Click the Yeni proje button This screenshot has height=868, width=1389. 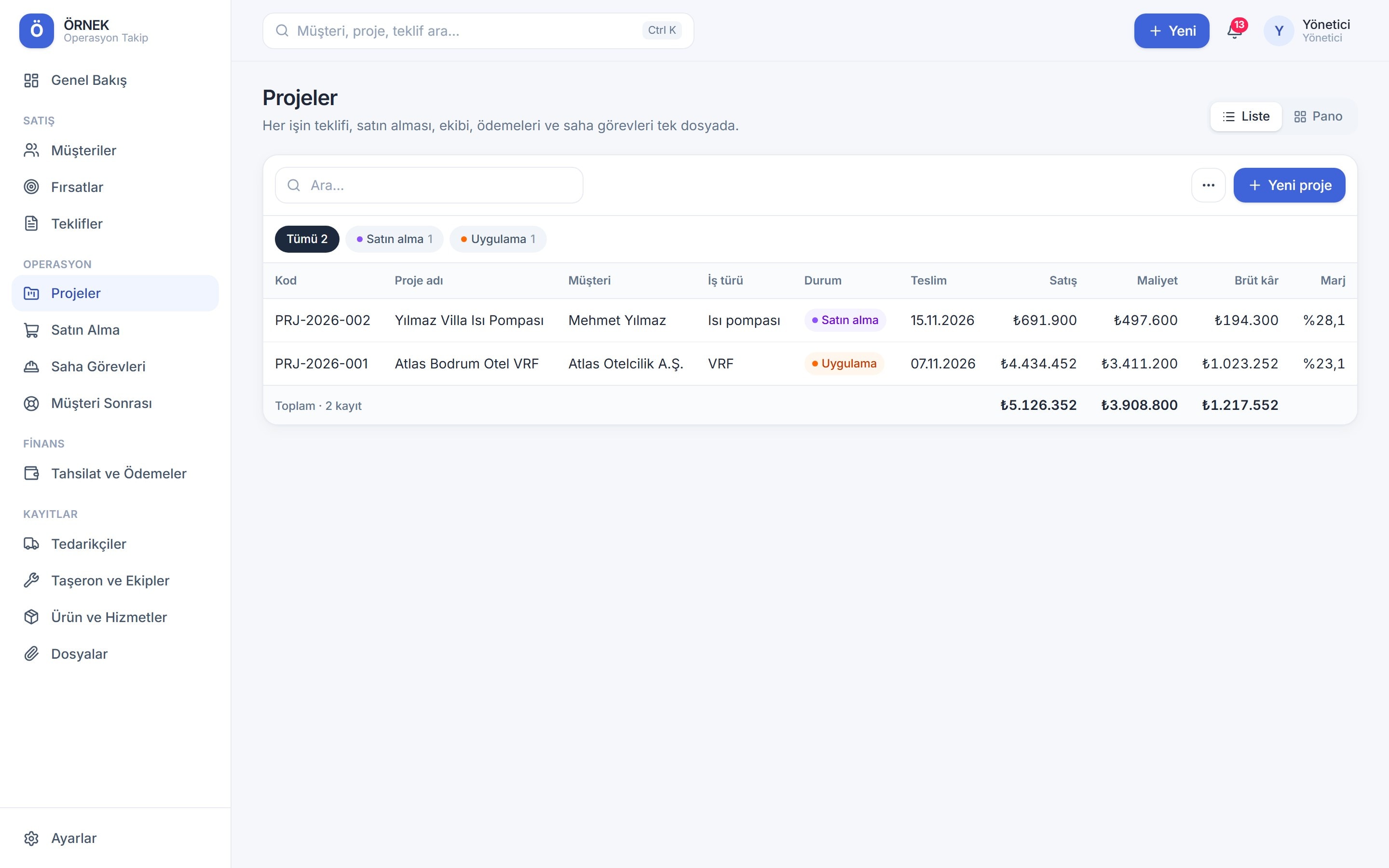(x=1289, y=186)
